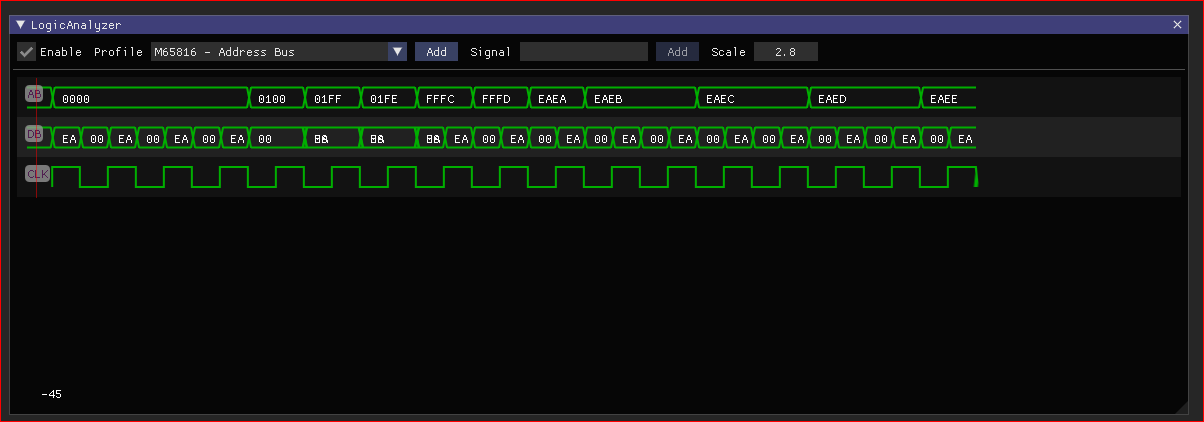Click the -45 time offset readout
Screen dimensions: 1204x422
pos(52,395)
